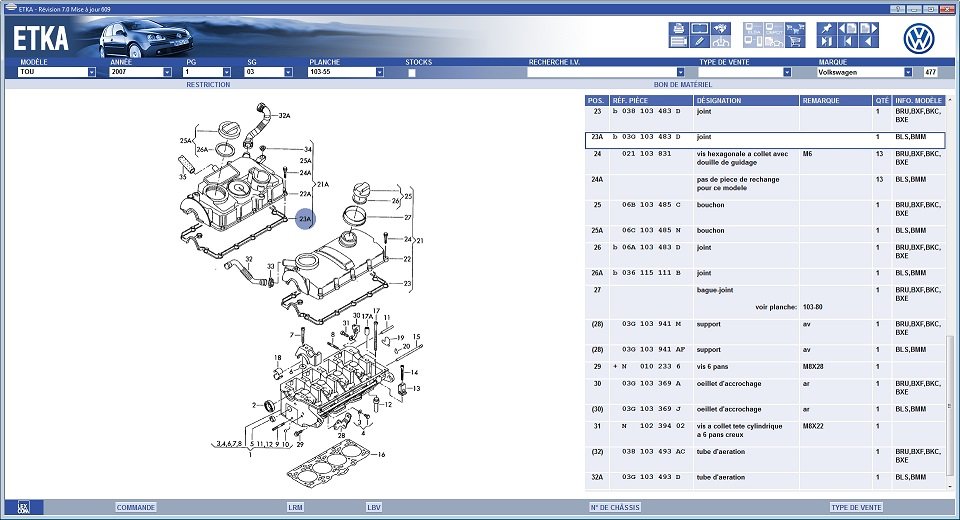Go to previous page with left-arrow page icon
Viewport: 960px width, 520px height.
coord(848,29)
